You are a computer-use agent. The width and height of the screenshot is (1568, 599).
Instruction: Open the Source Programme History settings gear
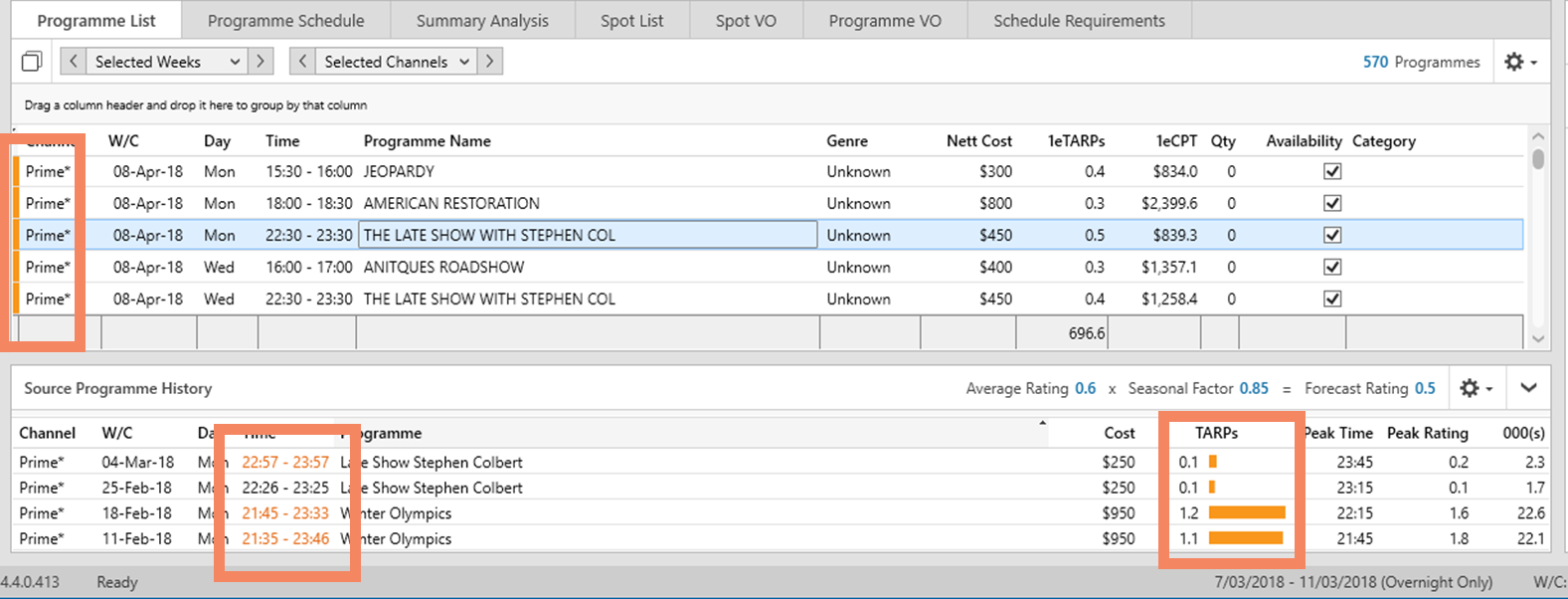1476,388
